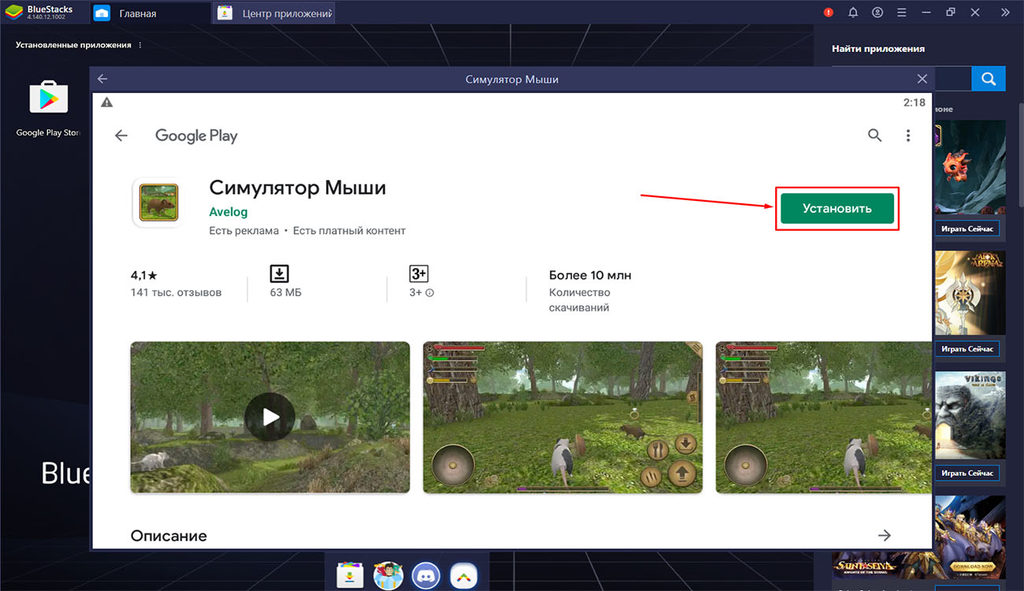Open Google Play three-dot options menu

(x=908, y=135)
